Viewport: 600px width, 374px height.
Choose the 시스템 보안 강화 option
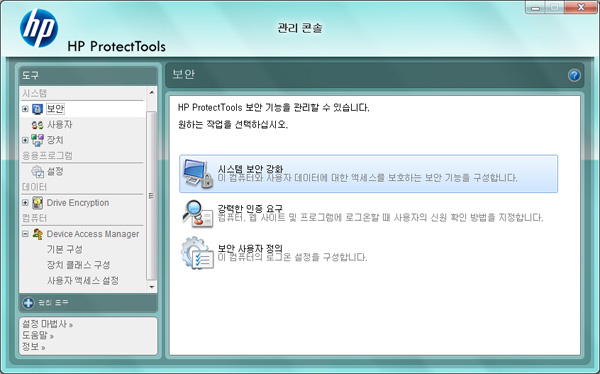pos(368,173)
